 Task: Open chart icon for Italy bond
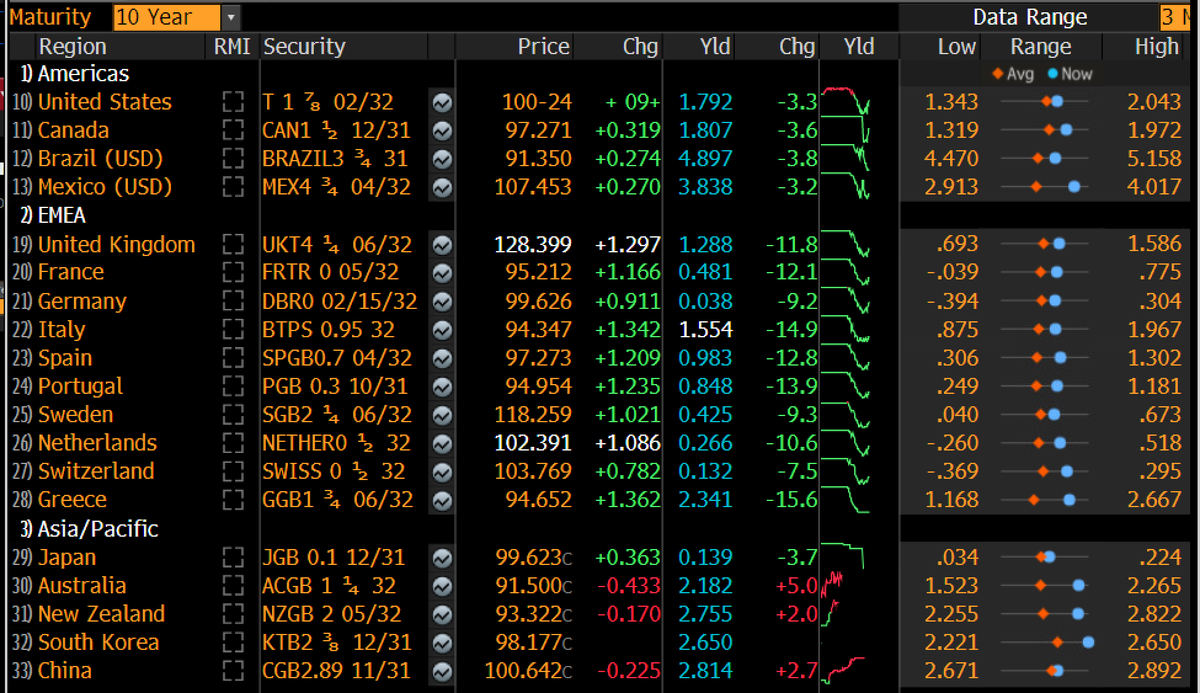pyautogui.click(x=441, y=330)
